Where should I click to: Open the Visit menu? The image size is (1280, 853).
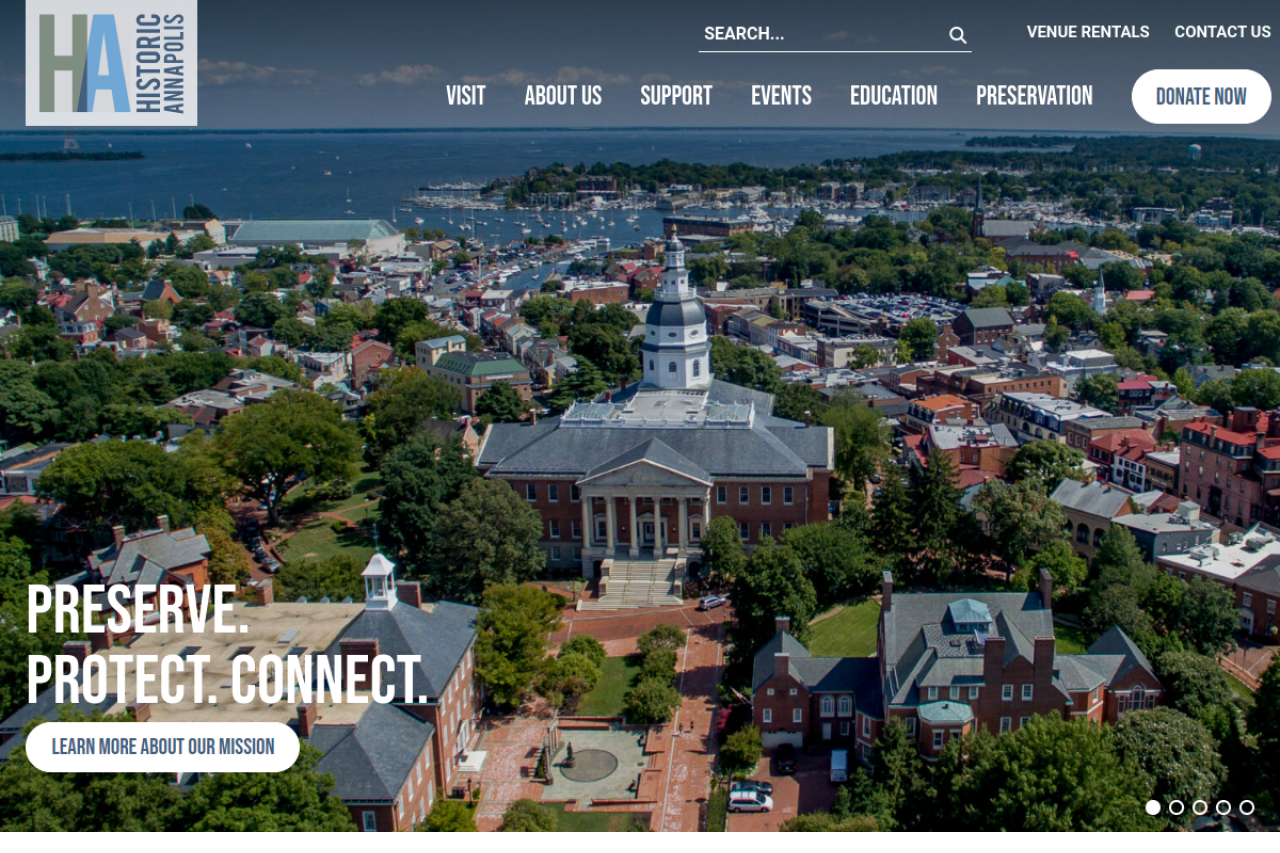pyautogui.click(x=466, y=96)
